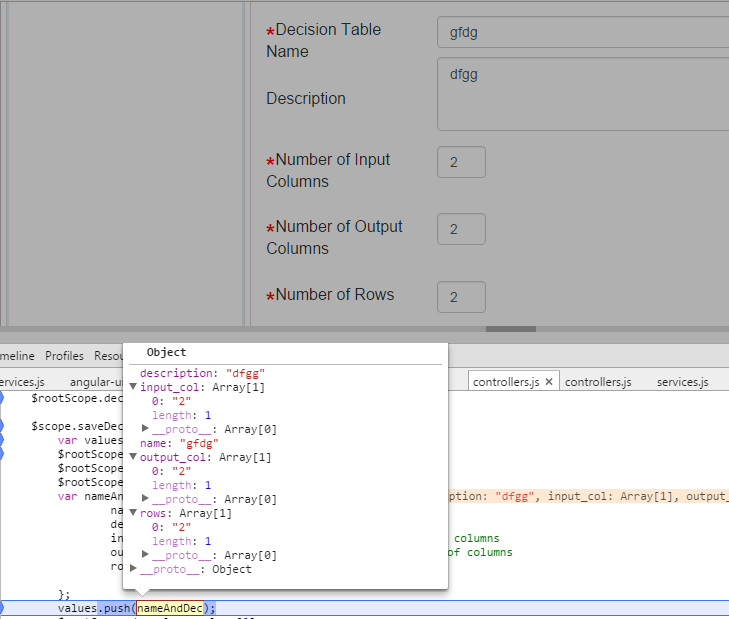Image resolution: width=729 pixels, height=619 pixels.
Task: Collapse the output_col array in the popup
Action: coord(133,457)
